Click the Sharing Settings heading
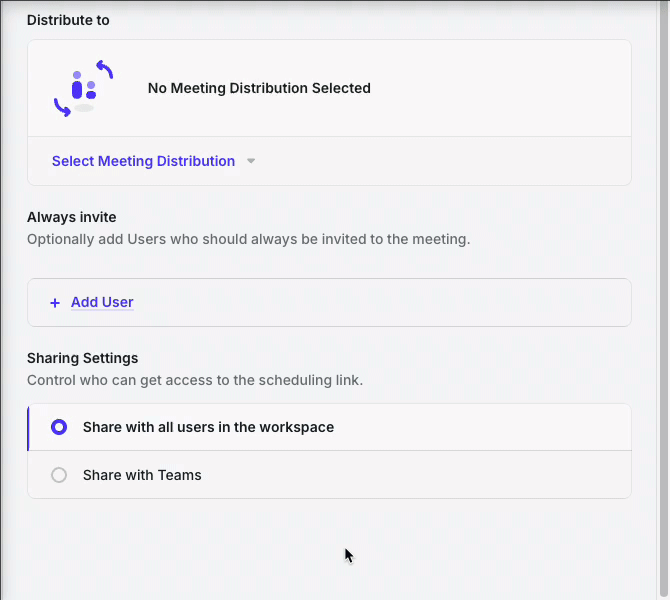670x600 pixels. point(82,358)
